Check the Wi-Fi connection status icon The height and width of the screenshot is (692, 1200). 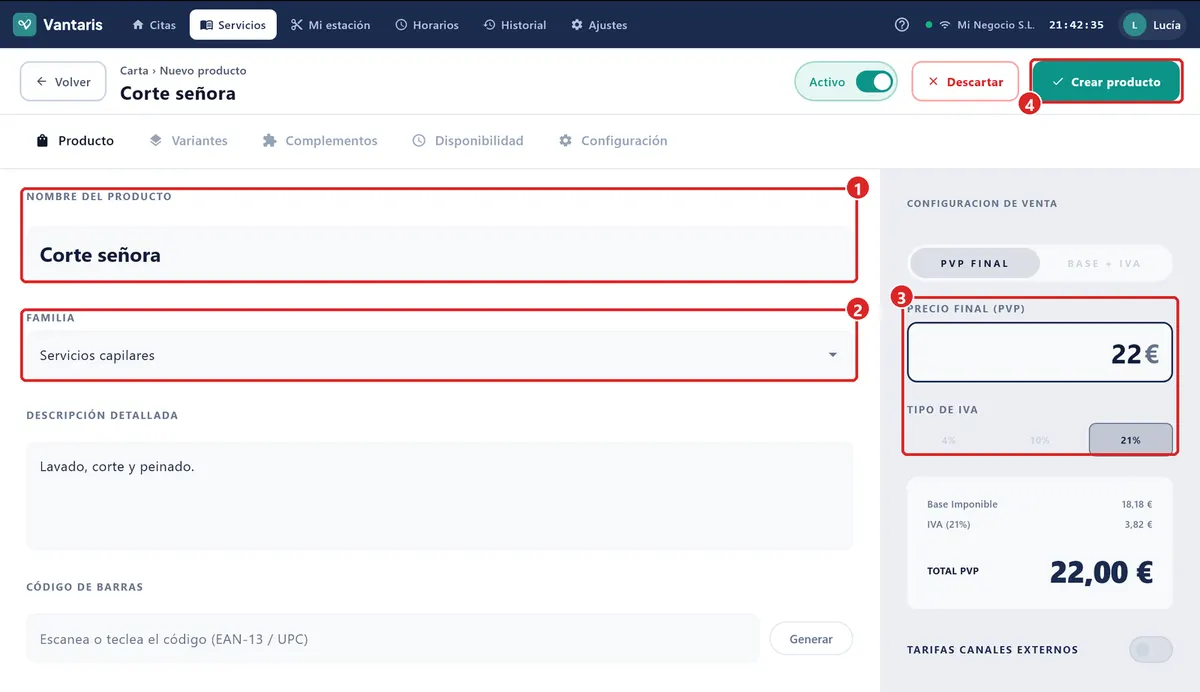[945, 25]
